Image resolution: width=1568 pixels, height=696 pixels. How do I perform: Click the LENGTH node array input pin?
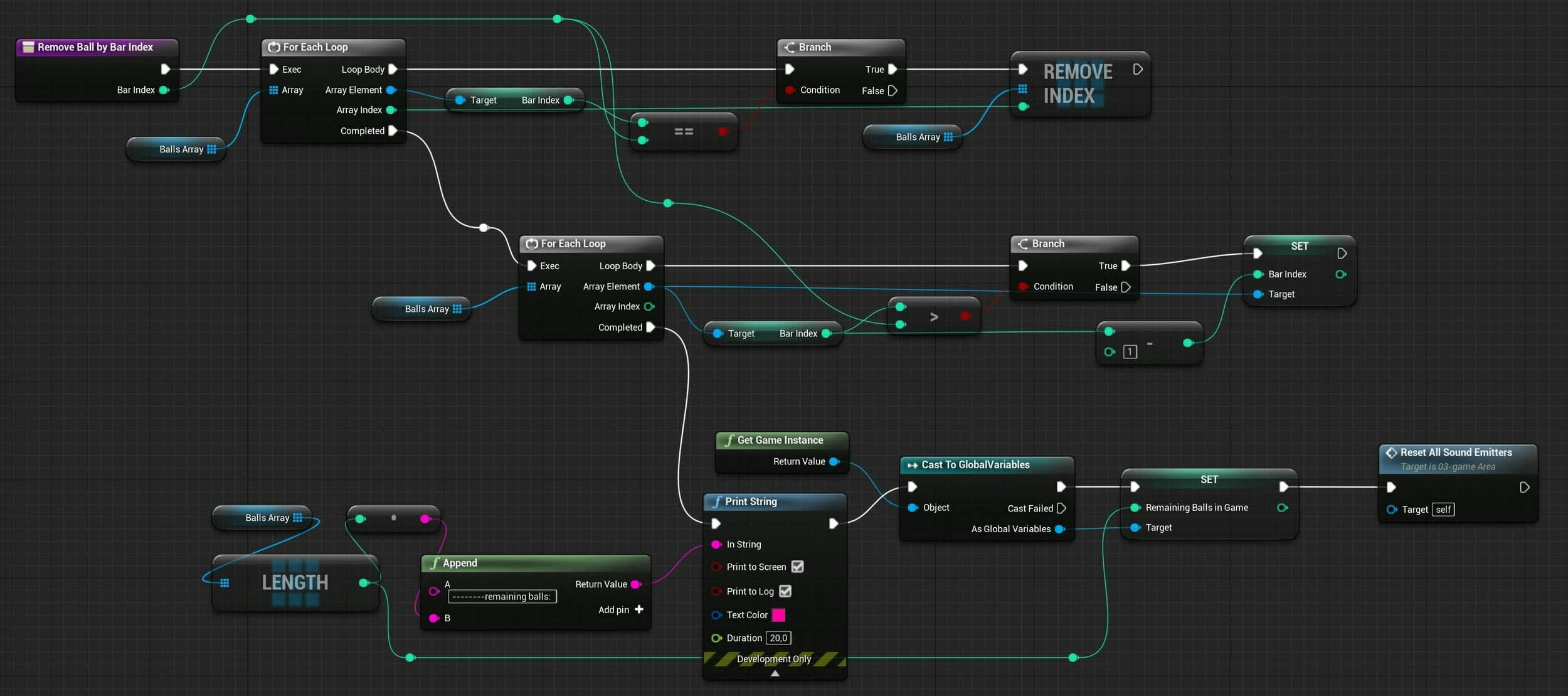pyautogui.click(x=225, y=583)
